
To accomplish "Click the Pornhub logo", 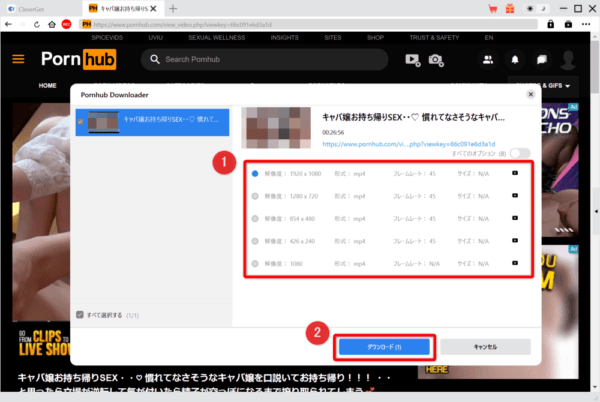I will point(78,59).
